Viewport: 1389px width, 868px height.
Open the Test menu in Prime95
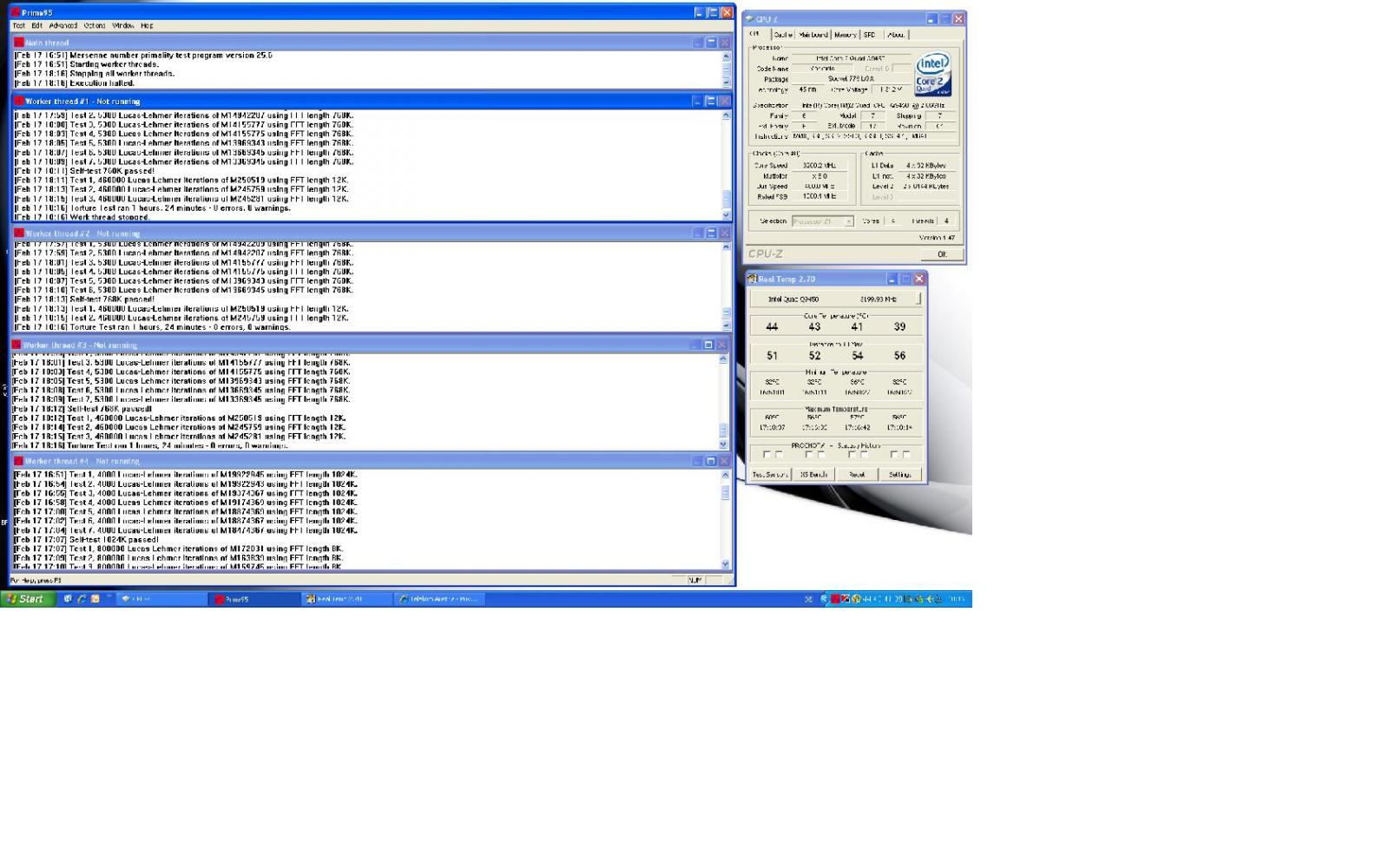point(18,26)
